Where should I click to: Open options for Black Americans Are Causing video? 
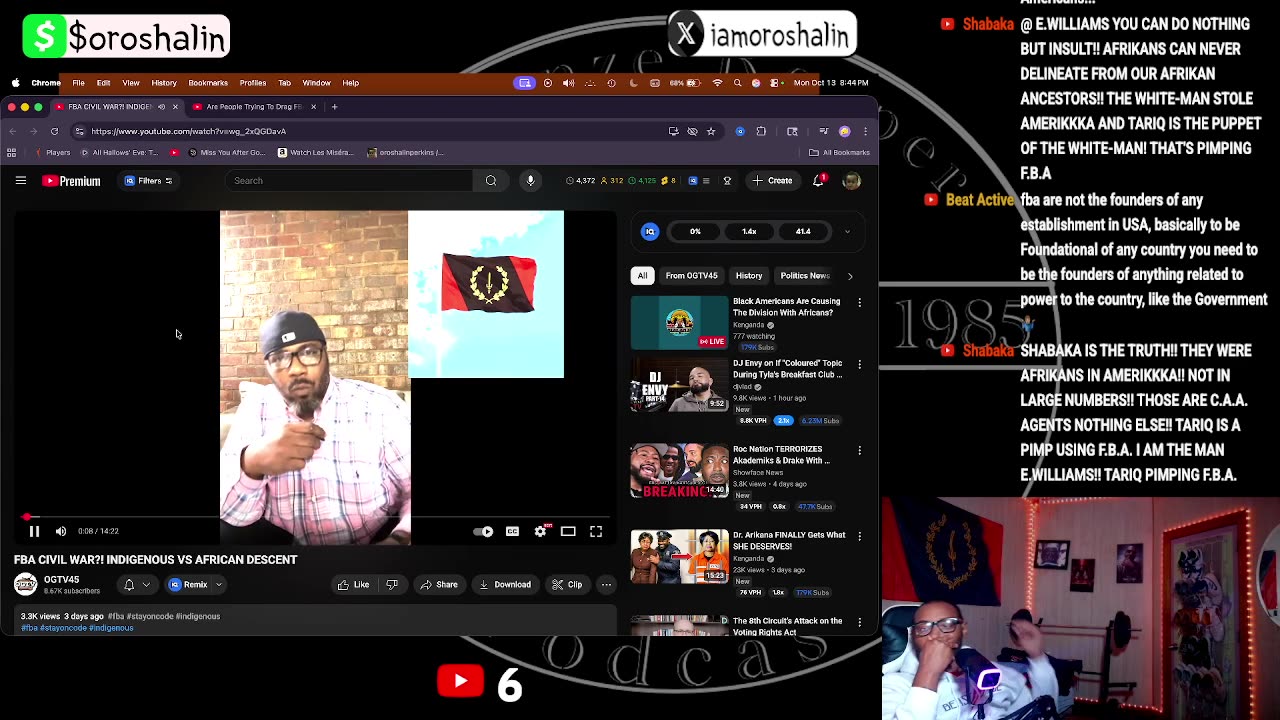click(859, 303)
